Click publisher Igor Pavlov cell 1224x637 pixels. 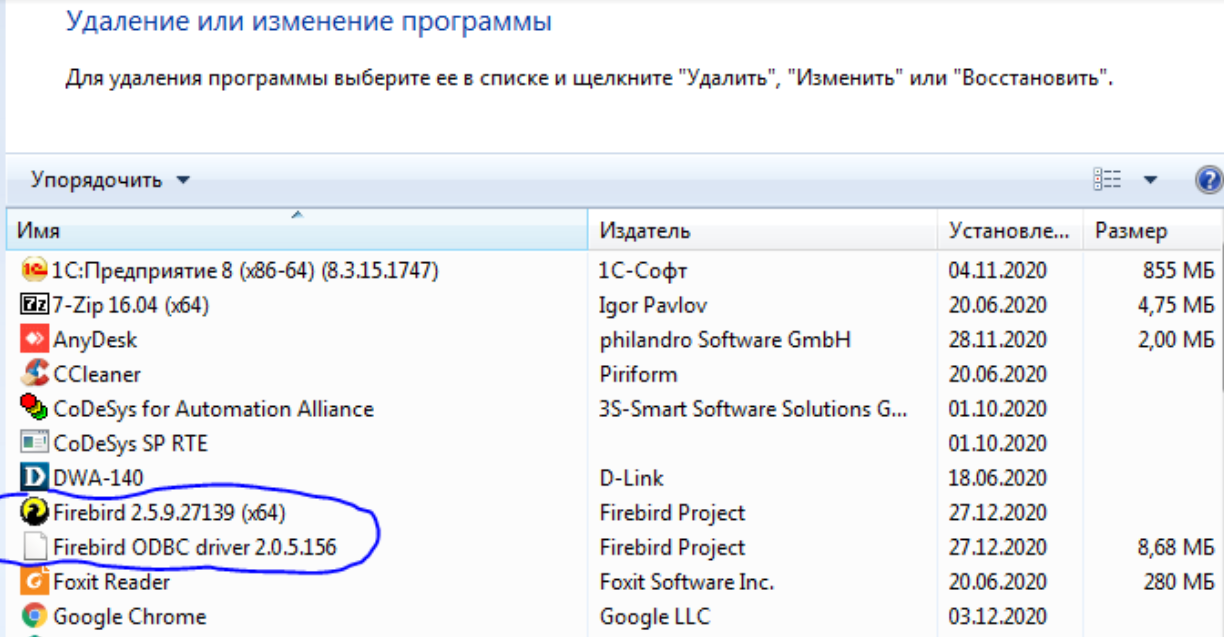pyautogui.click(x=653, y=305)
